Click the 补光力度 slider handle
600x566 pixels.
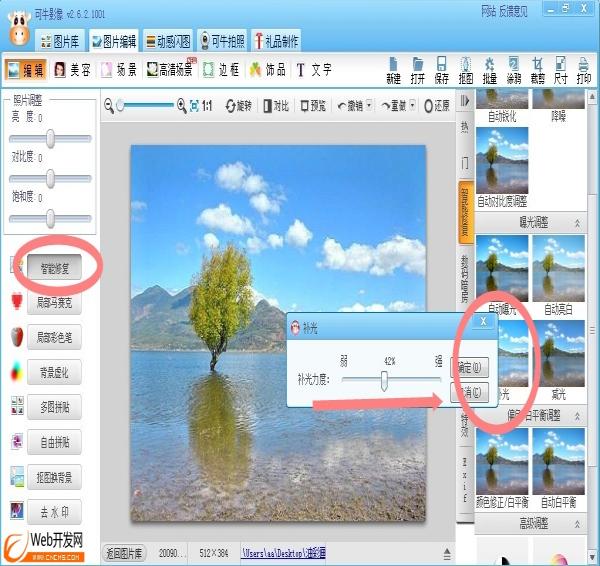coord(383,380)
